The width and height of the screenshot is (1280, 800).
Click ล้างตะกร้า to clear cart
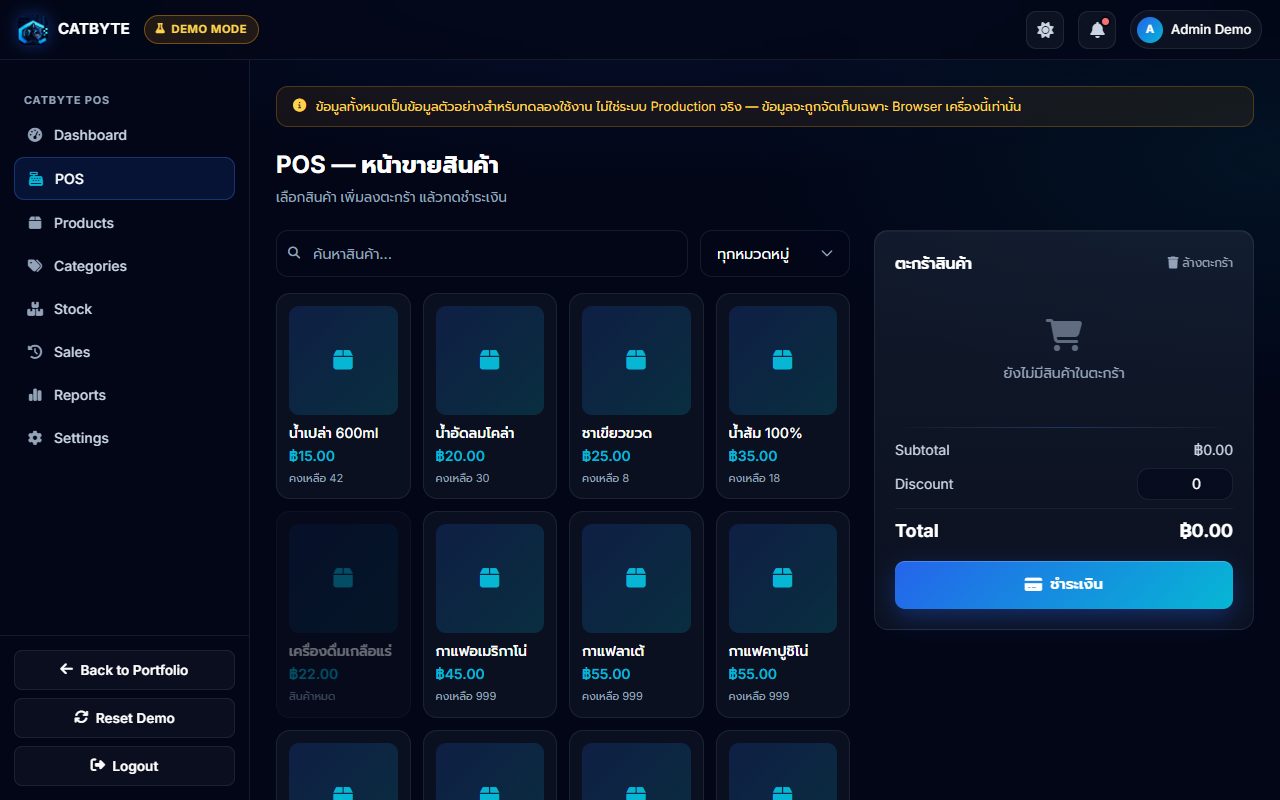[1200, 263]
